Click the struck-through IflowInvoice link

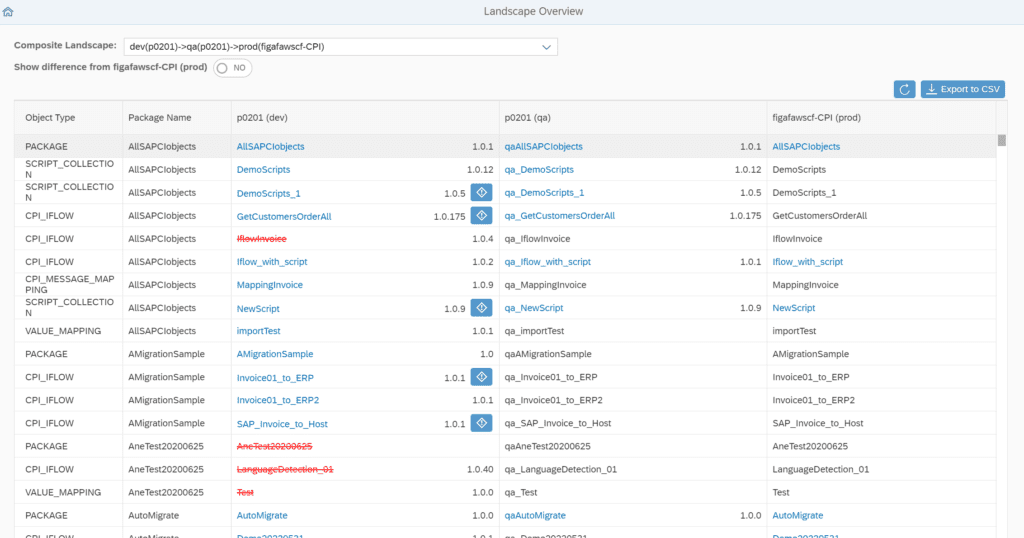(261, 238)
